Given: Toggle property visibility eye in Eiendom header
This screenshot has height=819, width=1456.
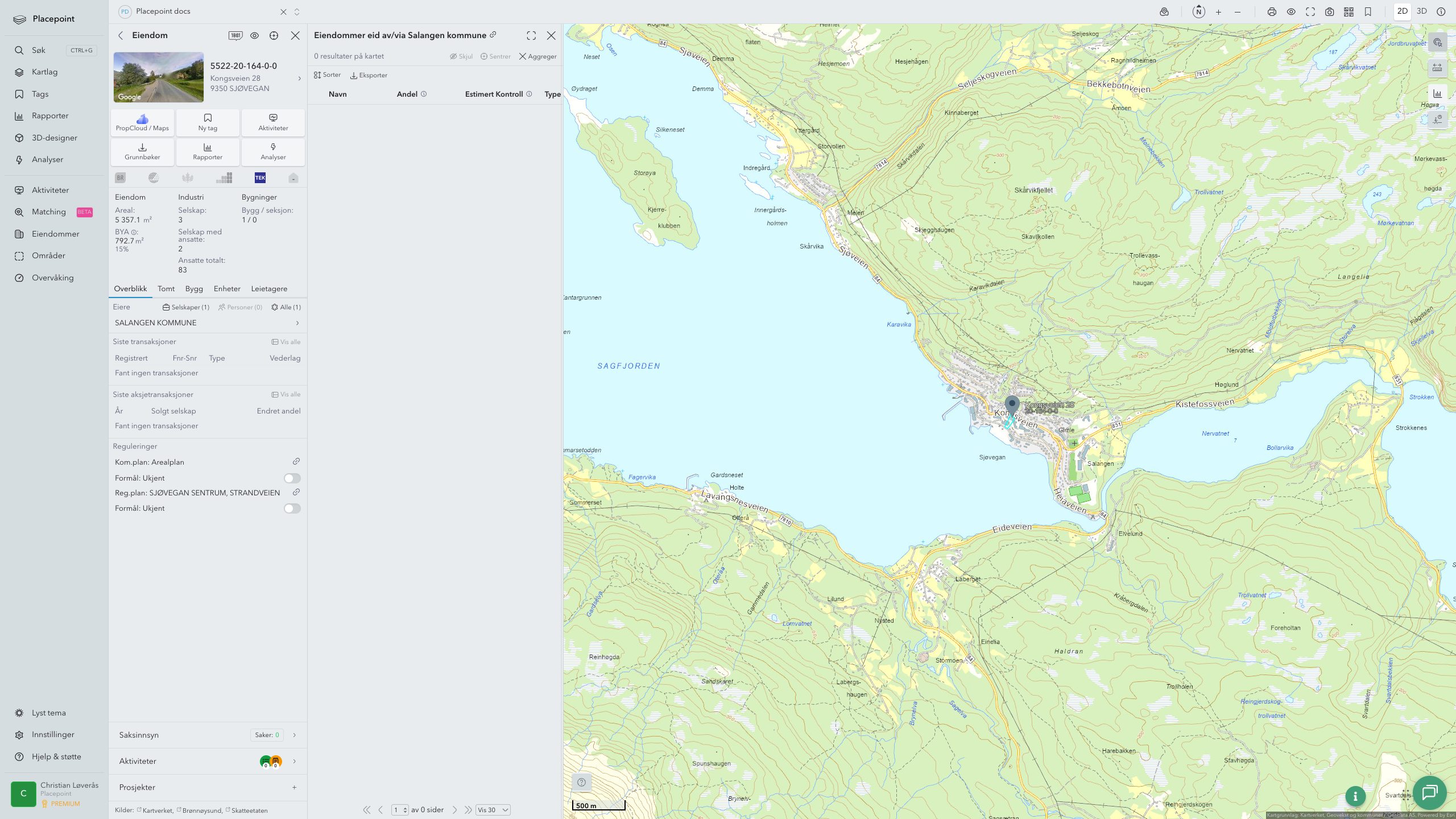Looking at the screenshot, I should (255, 35).
